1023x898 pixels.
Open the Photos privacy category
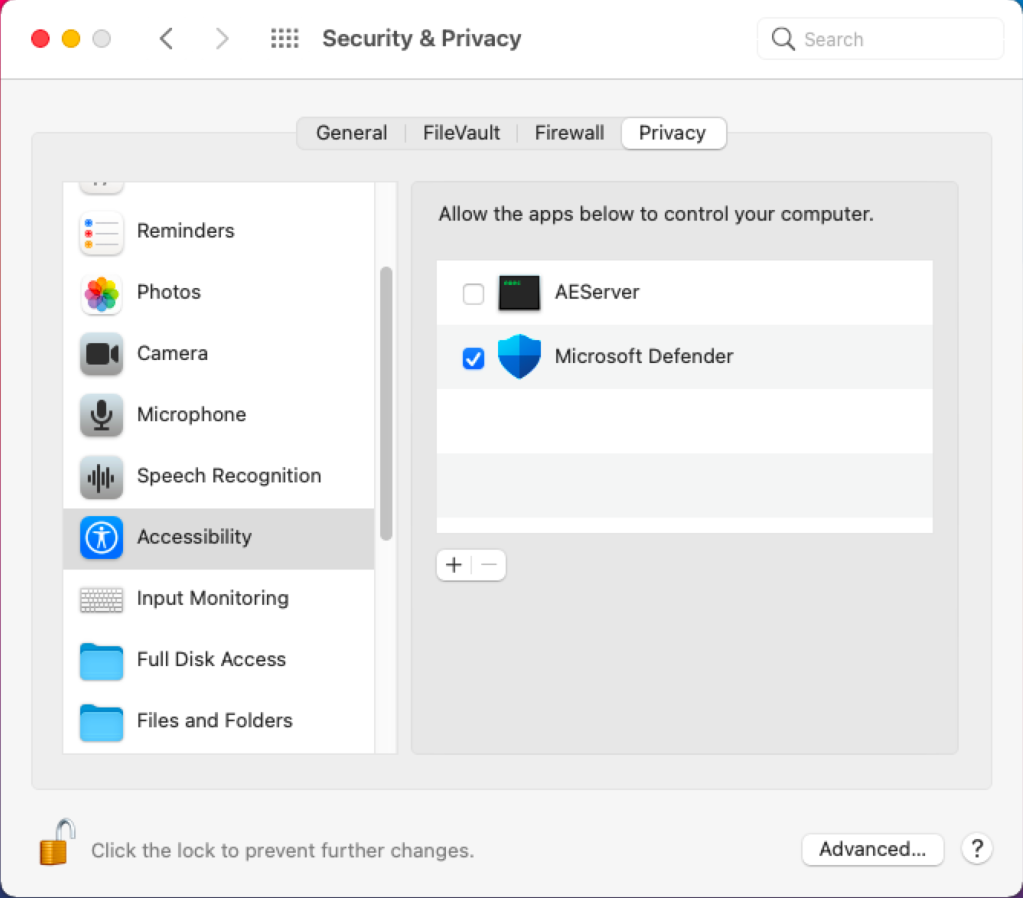click(219, 292)
